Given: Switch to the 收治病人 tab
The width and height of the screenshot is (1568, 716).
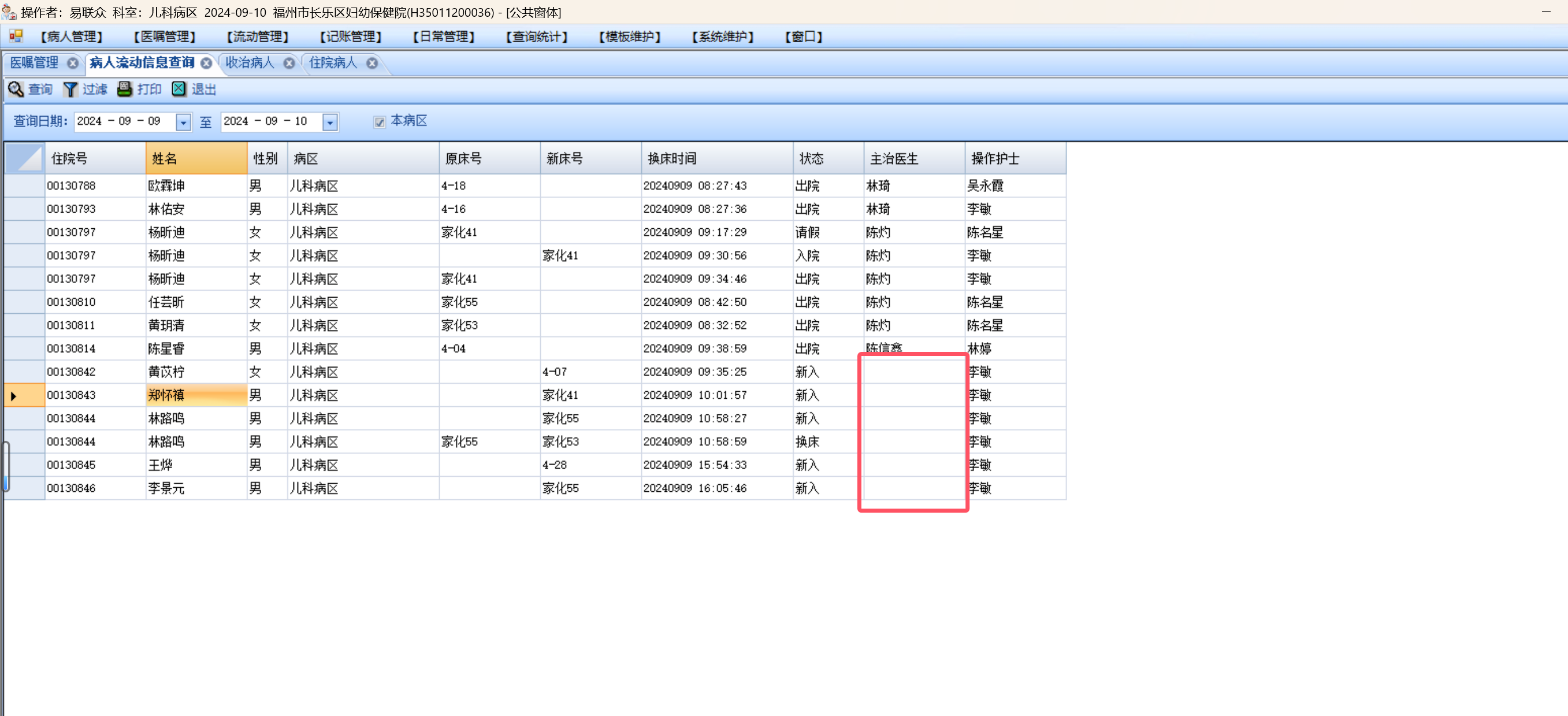Looking at the screenshot, I should (x=250, y=64).
